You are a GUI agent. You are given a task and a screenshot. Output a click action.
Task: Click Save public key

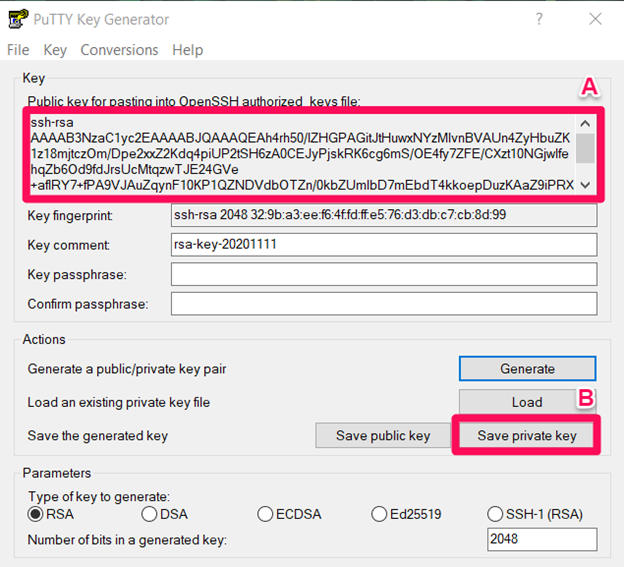click(x=383, y=436)
